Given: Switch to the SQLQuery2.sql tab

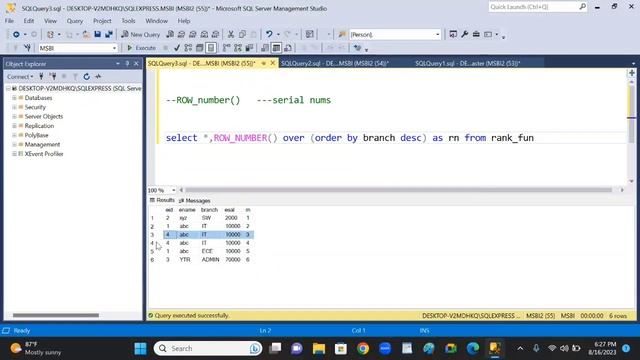Looking at the screenshot, I should (x=335, y=63).
